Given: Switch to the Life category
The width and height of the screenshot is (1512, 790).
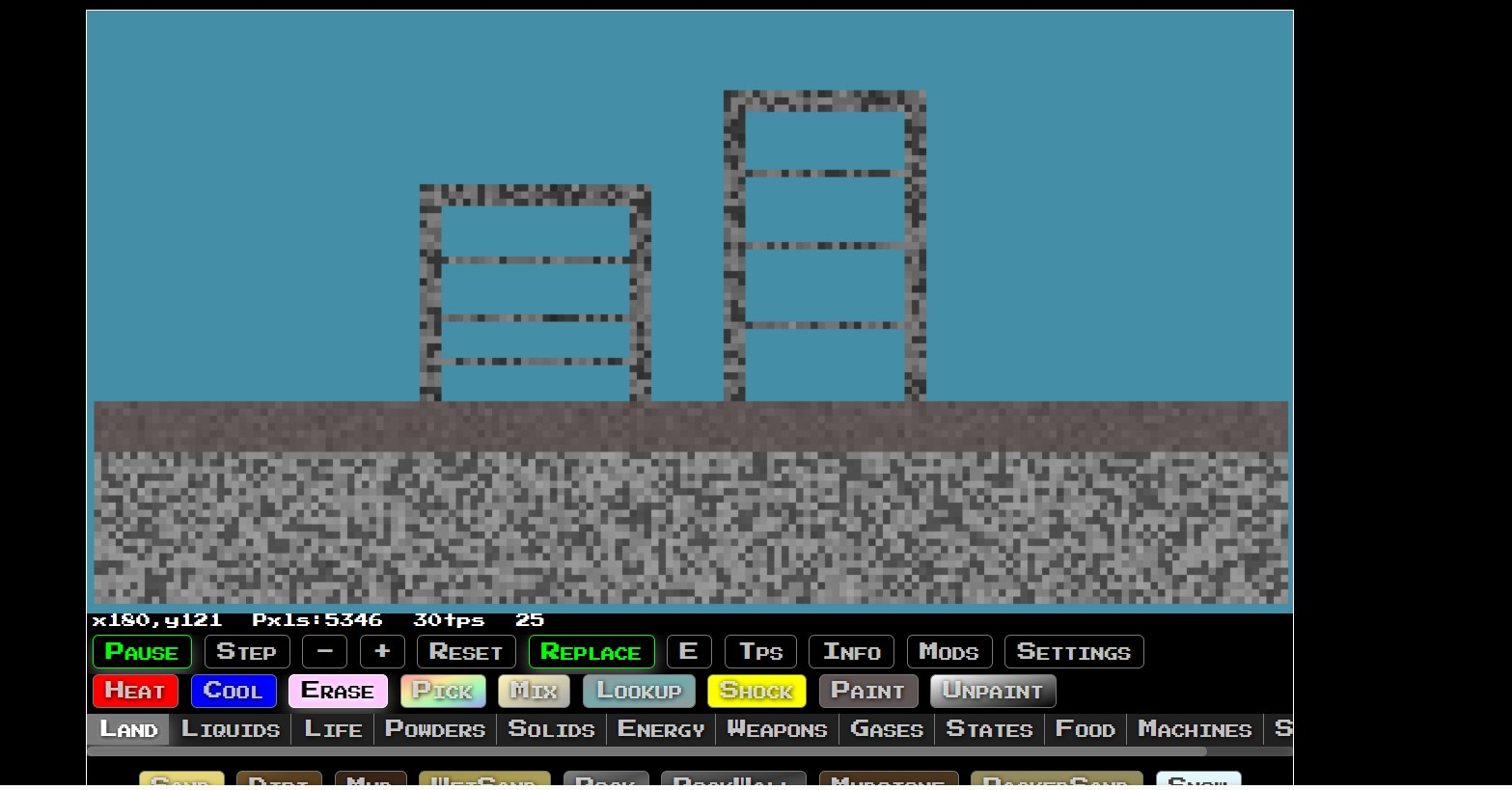Looking at the screenshot, I should click(333, 729).
